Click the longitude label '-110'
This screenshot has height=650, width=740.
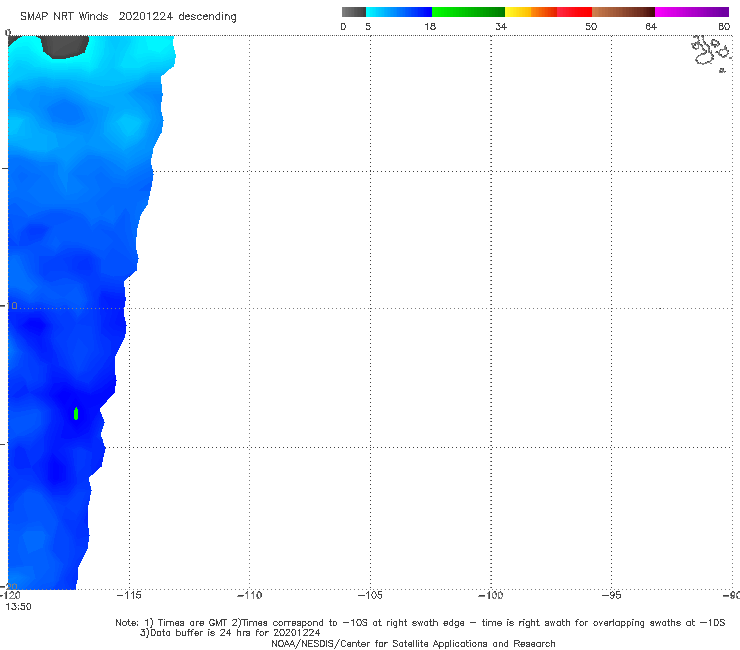tap(249, 595)
